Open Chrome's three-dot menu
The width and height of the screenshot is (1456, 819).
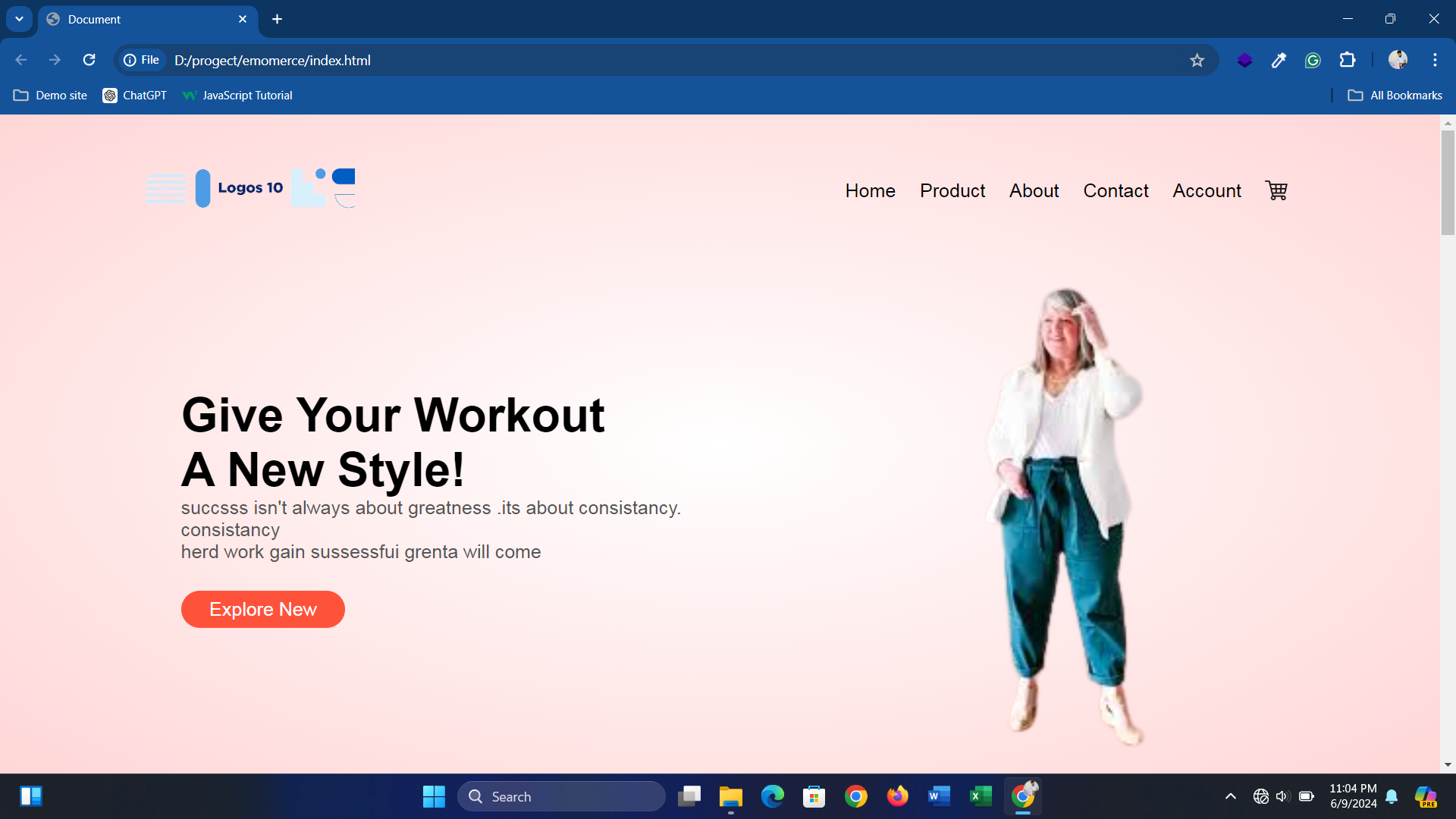coord(1435,60)
